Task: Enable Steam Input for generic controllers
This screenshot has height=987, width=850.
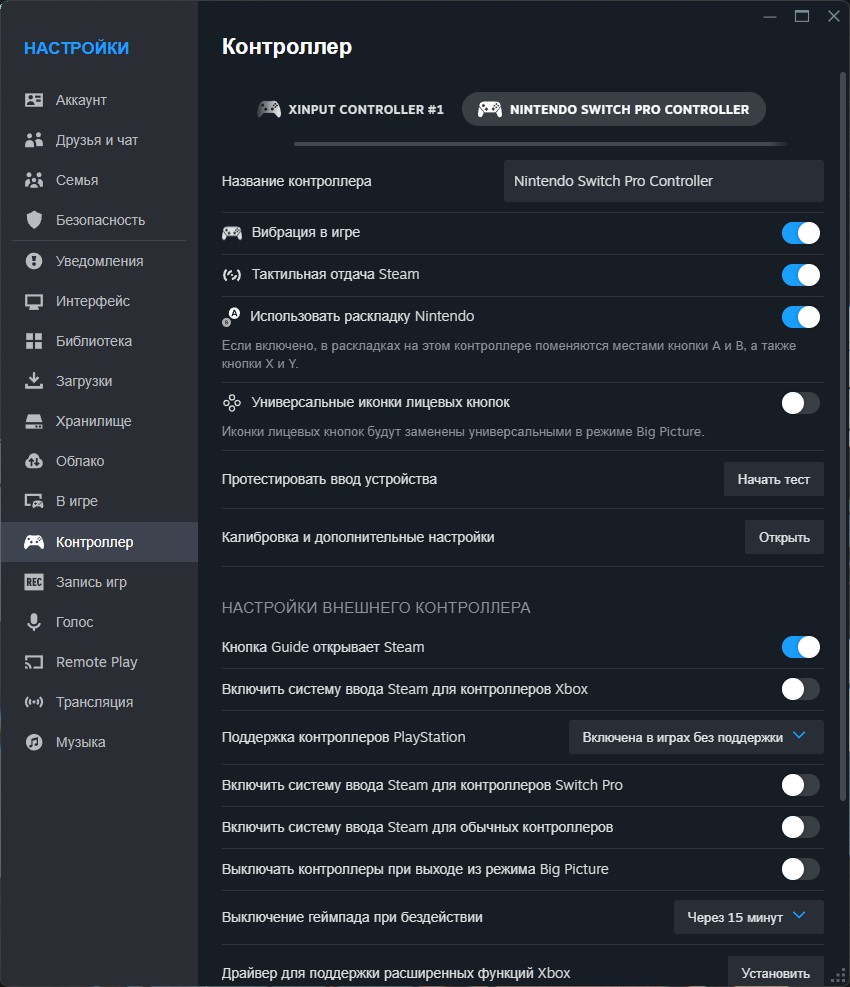Action: point(800,827)
